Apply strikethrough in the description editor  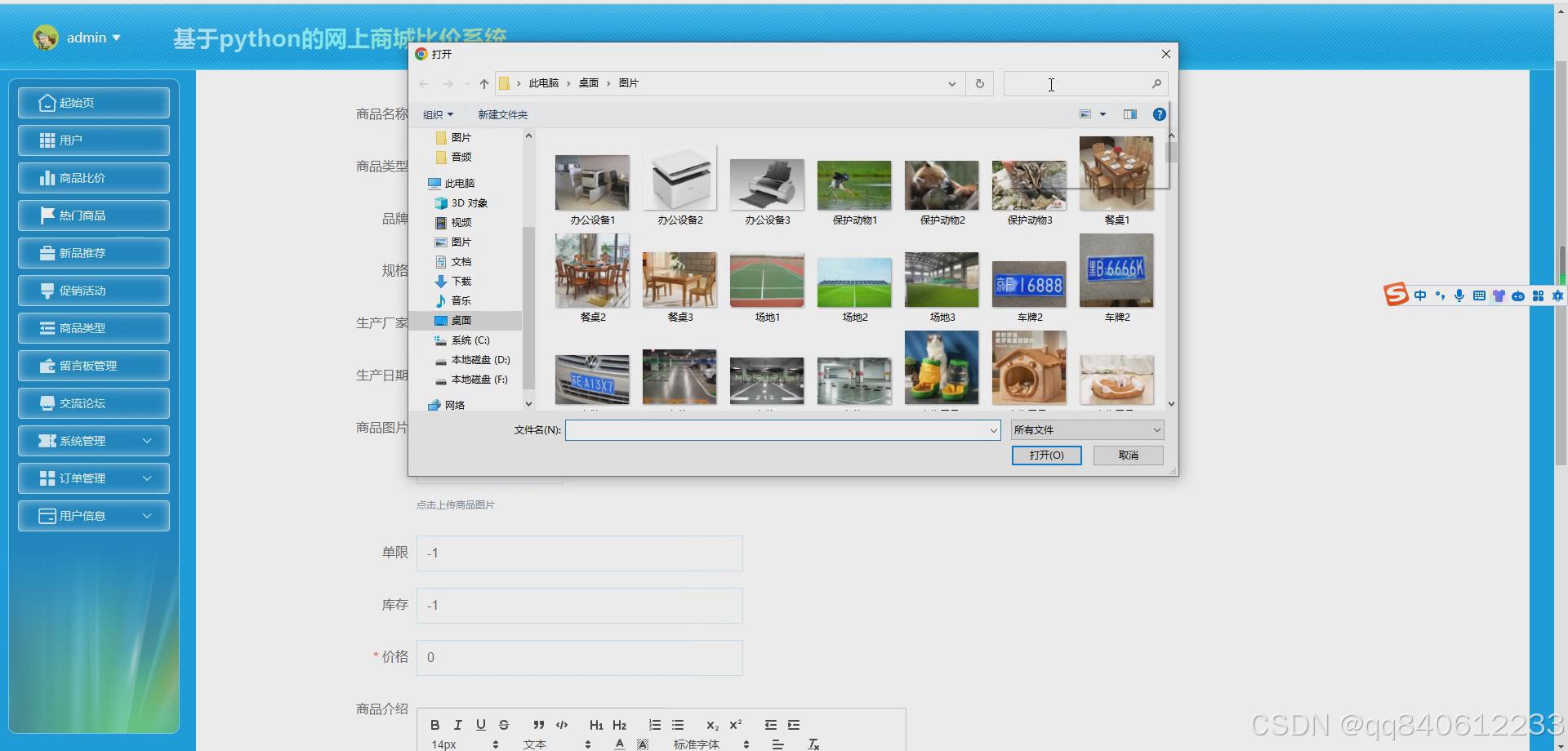tap(504, 725)
